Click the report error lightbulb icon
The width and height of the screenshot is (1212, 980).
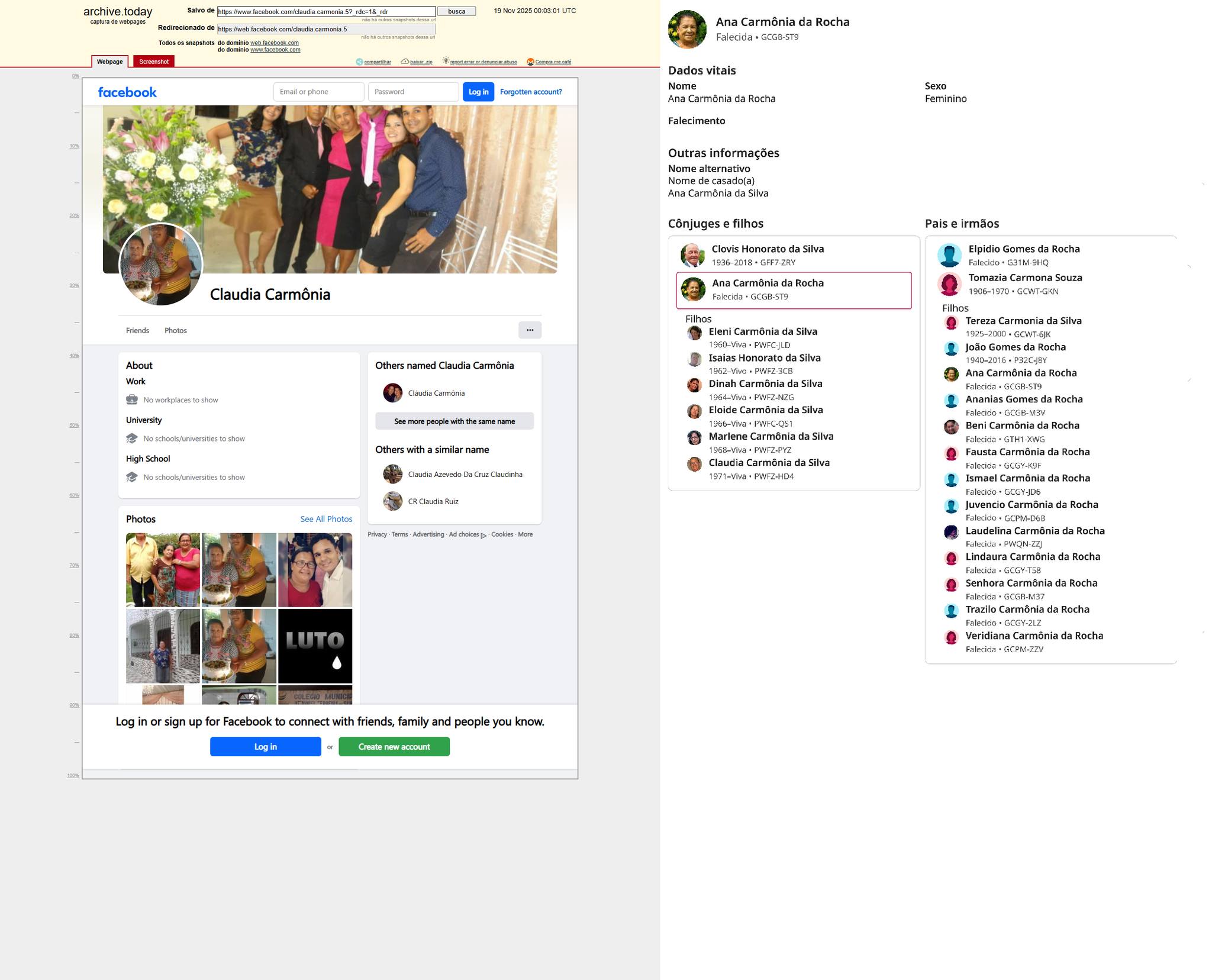(x=446, y=61)
